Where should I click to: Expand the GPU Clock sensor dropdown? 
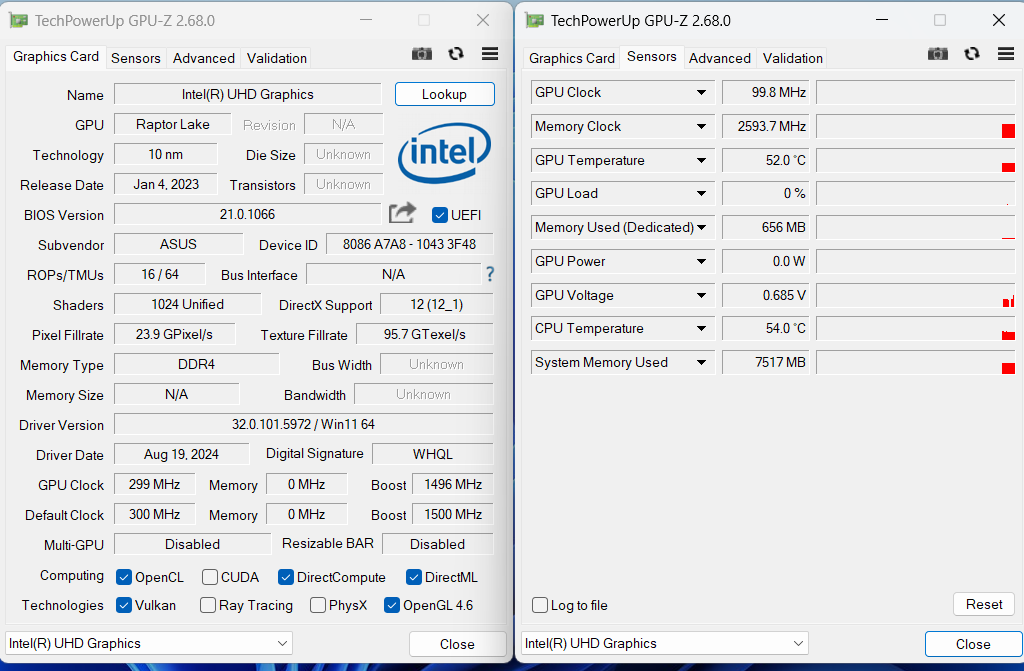701,93
